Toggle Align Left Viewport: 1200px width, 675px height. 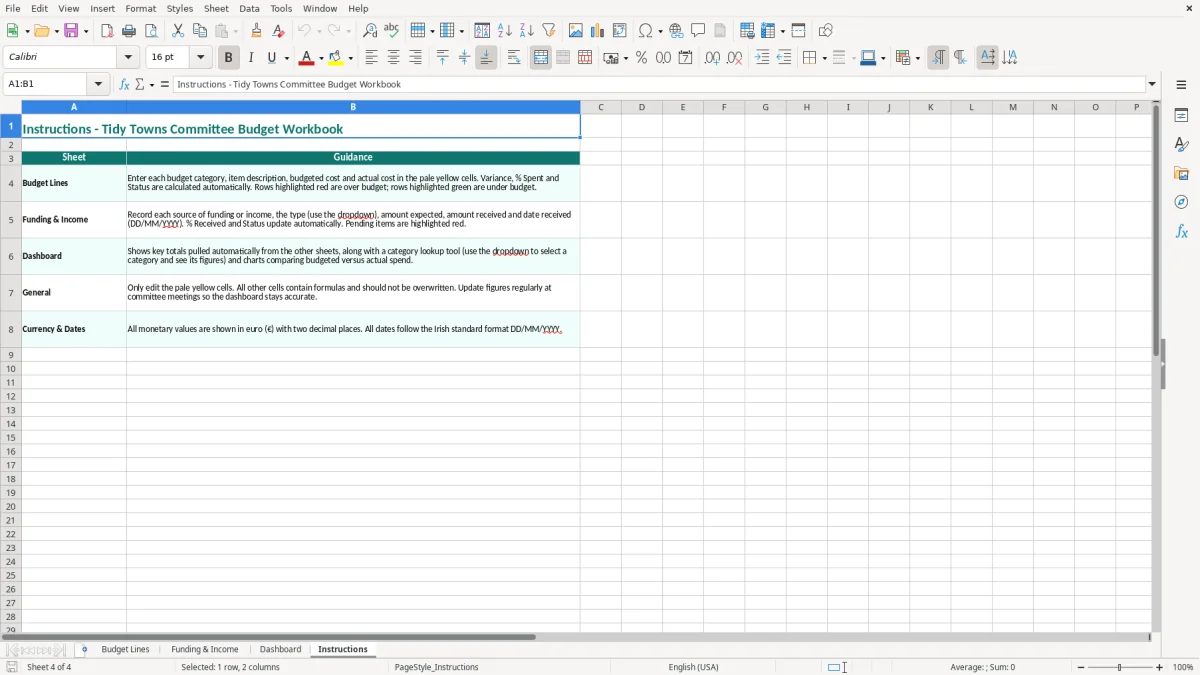coord(372,58)
